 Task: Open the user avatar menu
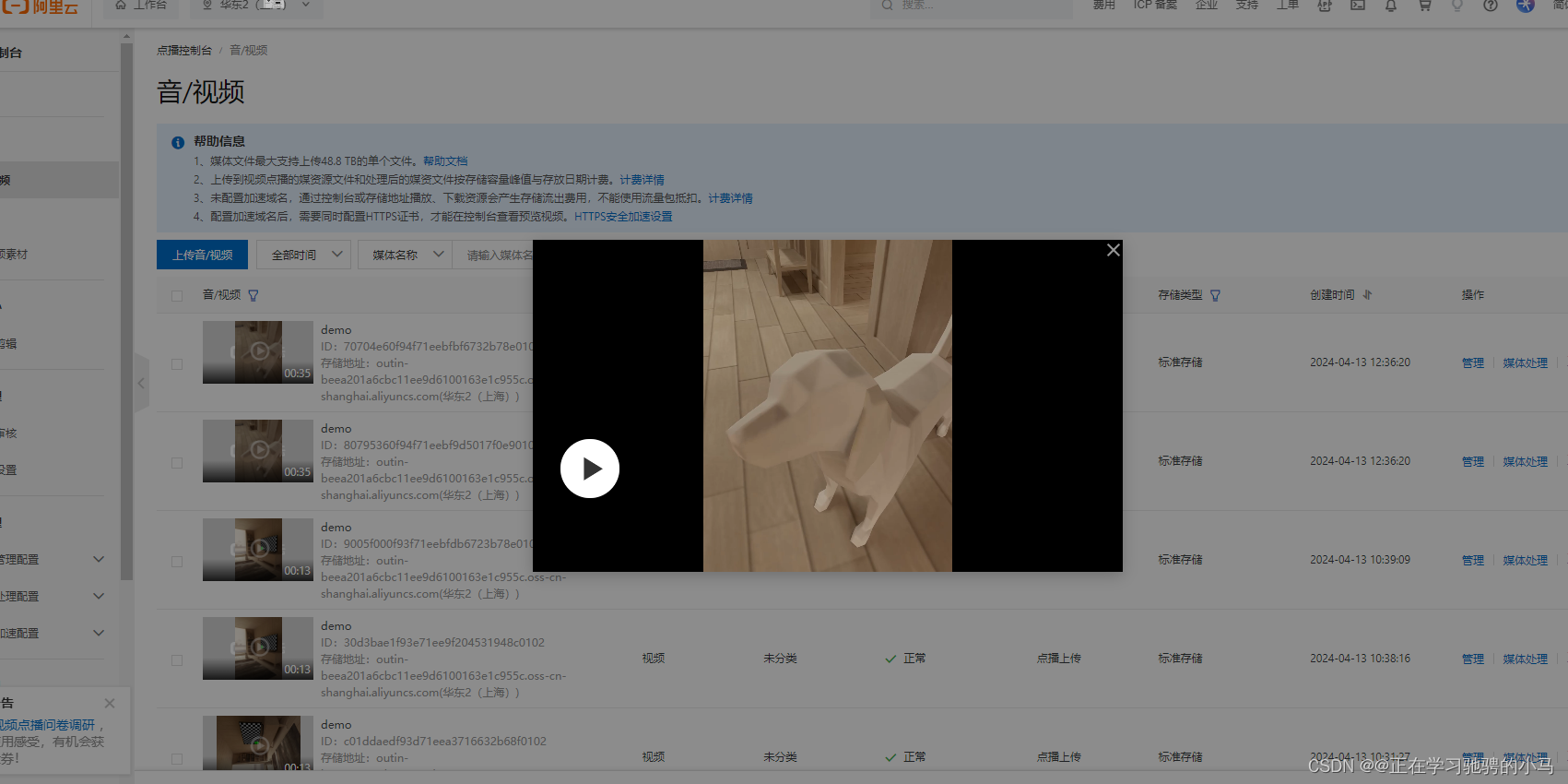(x=1526, y=6)
